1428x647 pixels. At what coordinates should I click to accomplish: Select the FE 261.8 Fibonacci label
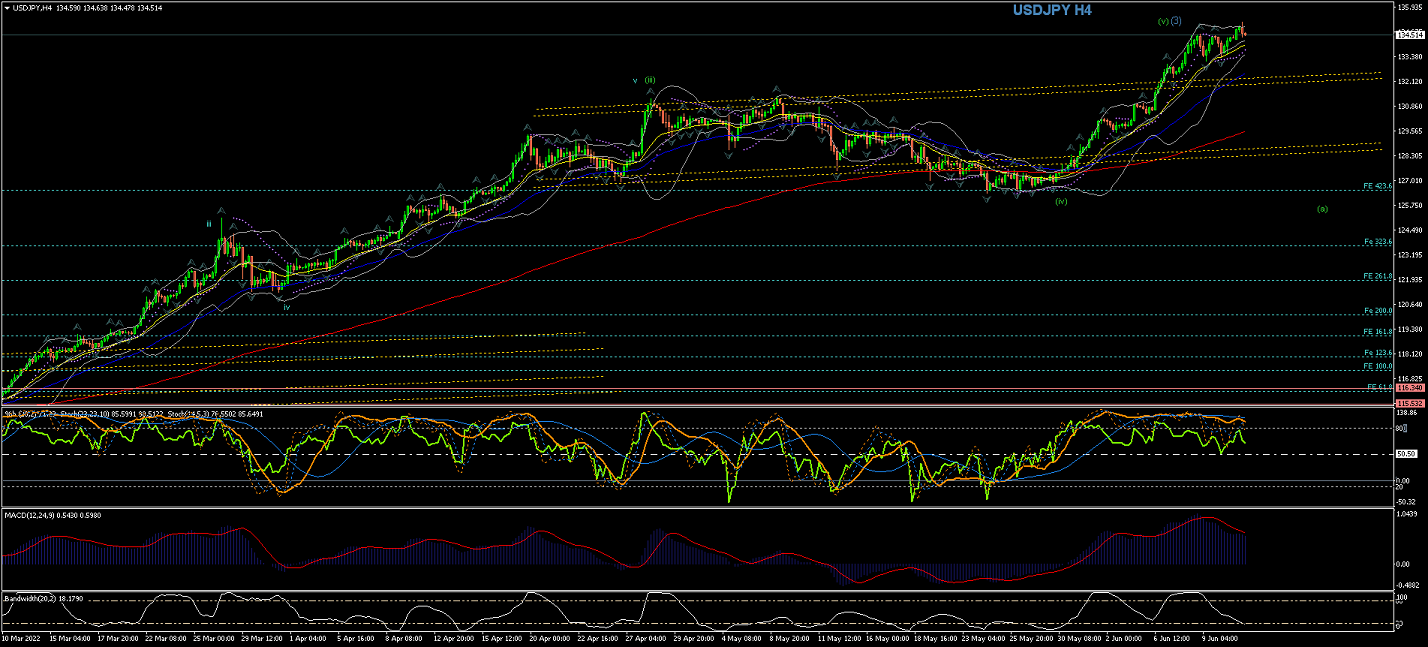pos(1378,276)
